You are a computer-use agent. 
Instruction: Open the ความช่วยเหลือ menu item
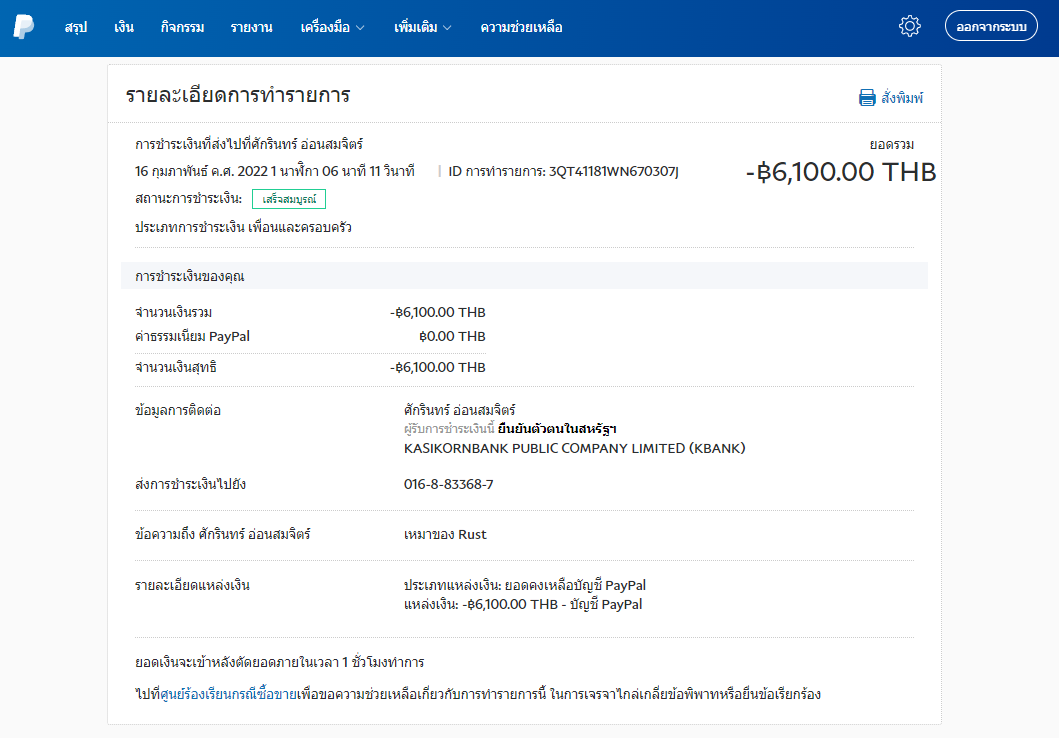click(521, 28)
